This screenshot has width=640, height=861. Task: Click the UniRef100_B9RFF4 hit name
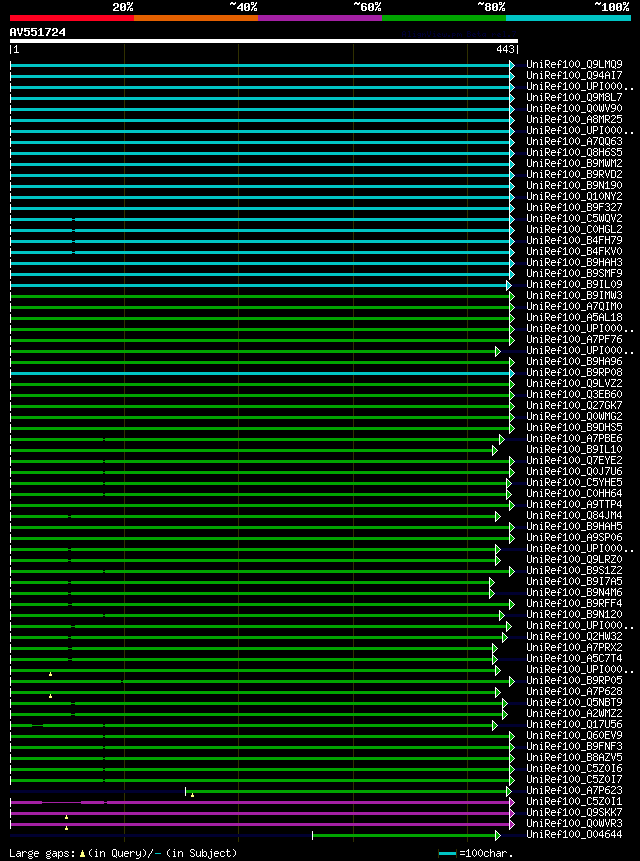[x=574, y=603]
